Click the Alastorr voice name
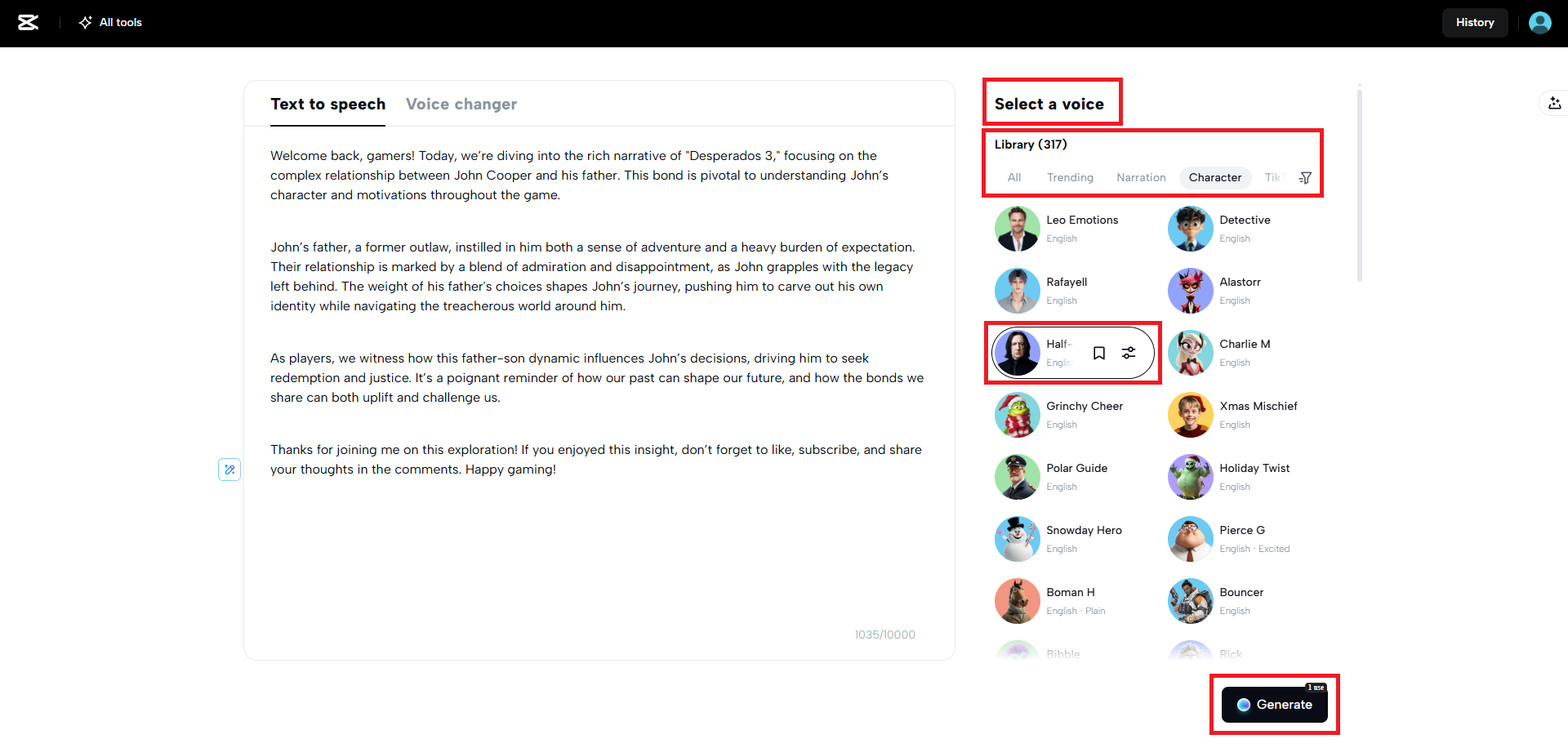 point(1240,282)
